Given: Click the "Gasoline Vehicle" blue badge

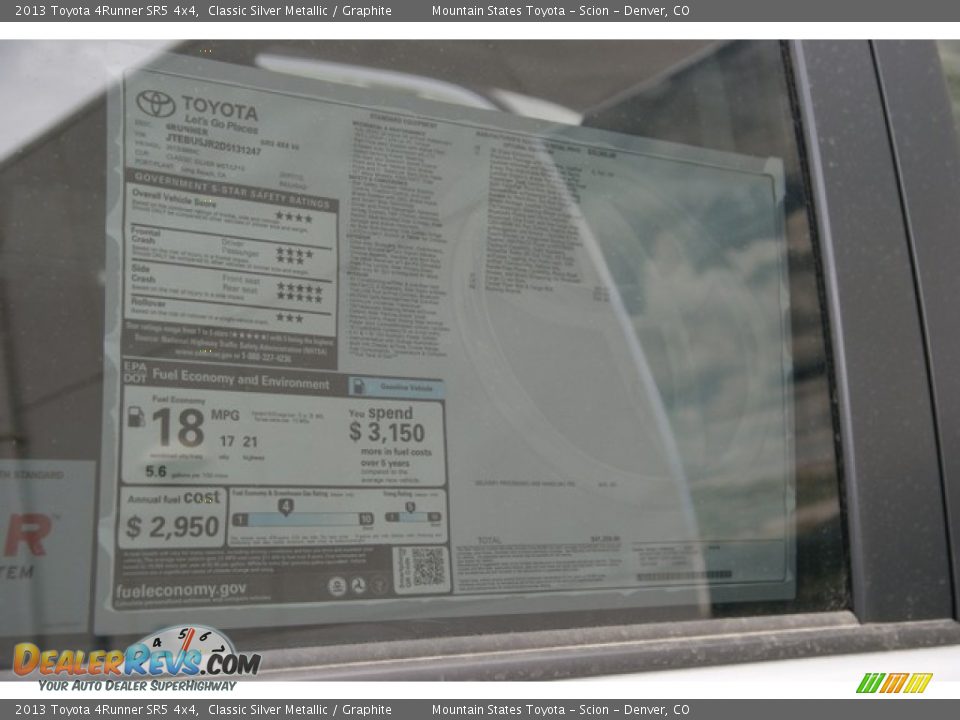Looking at the screenshot, I should 396,387.
